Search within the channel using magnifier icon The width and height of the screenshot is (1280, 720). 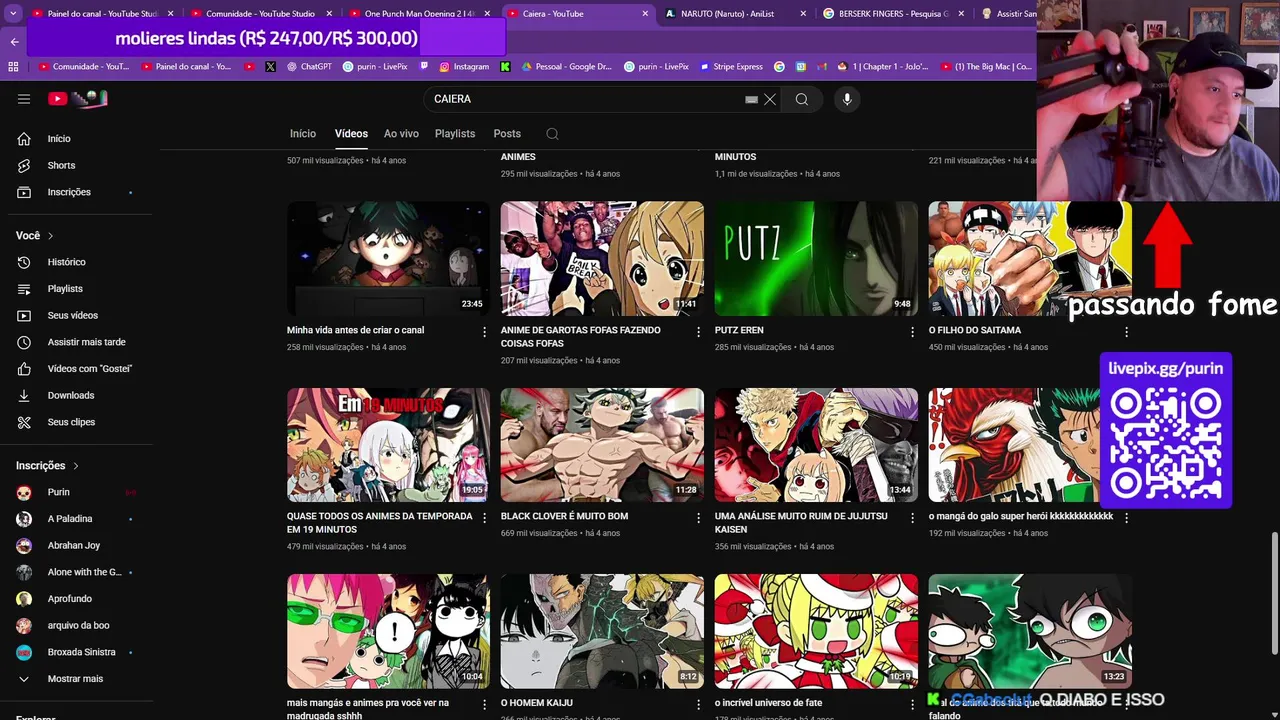tap(552, 134)
